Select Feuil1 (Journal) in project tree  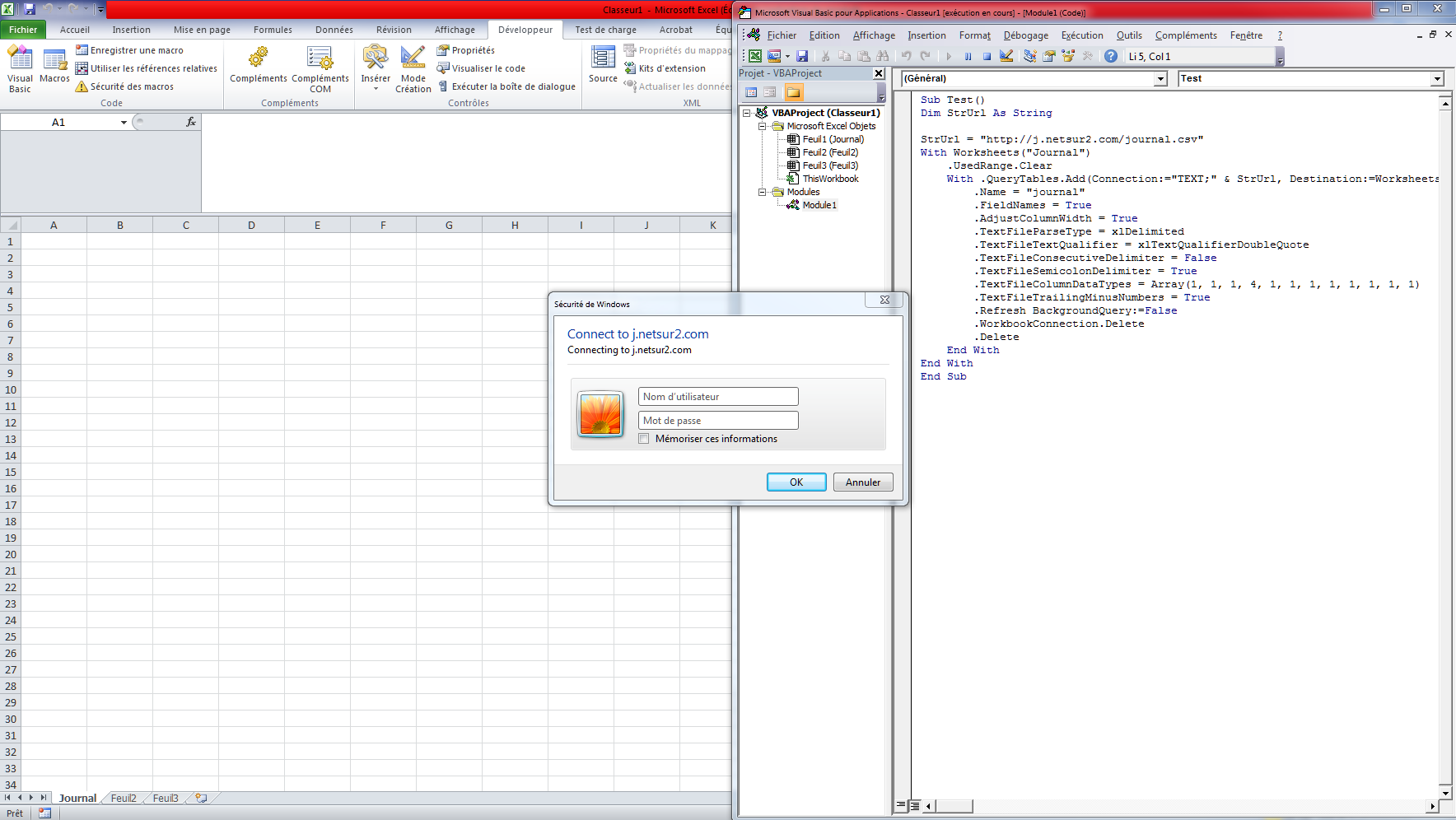(x=833, y=139)
